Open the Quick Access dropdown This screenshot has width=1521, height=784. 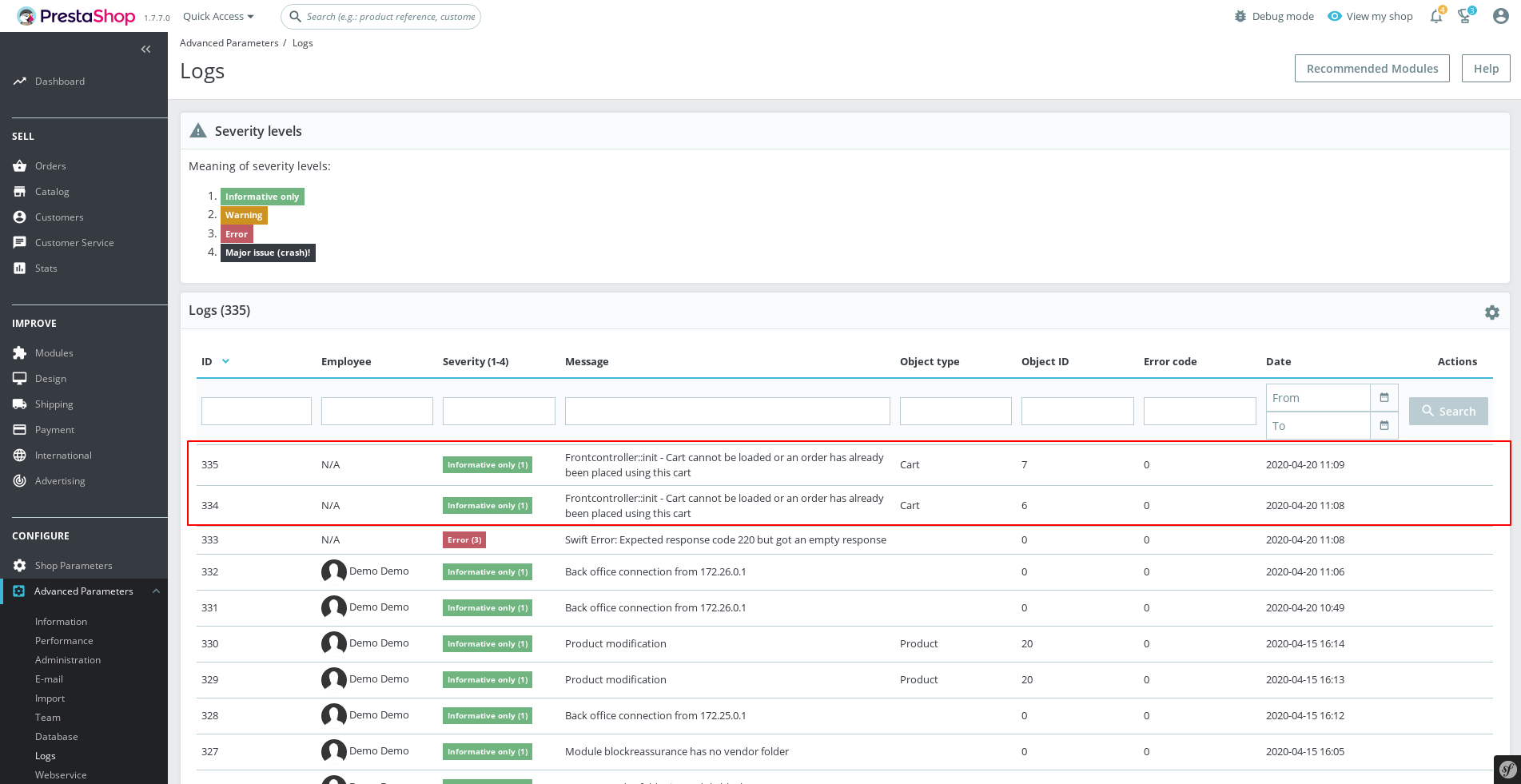click(218, 16)
